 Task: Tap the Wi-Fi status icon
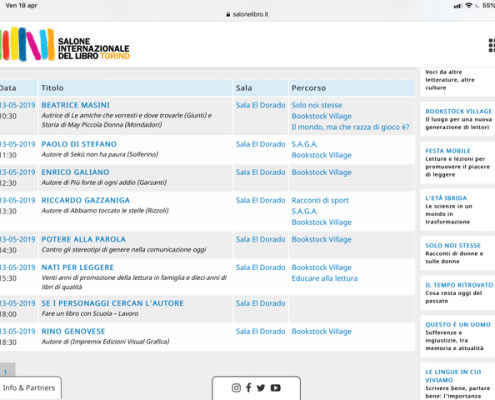[469, 6]
